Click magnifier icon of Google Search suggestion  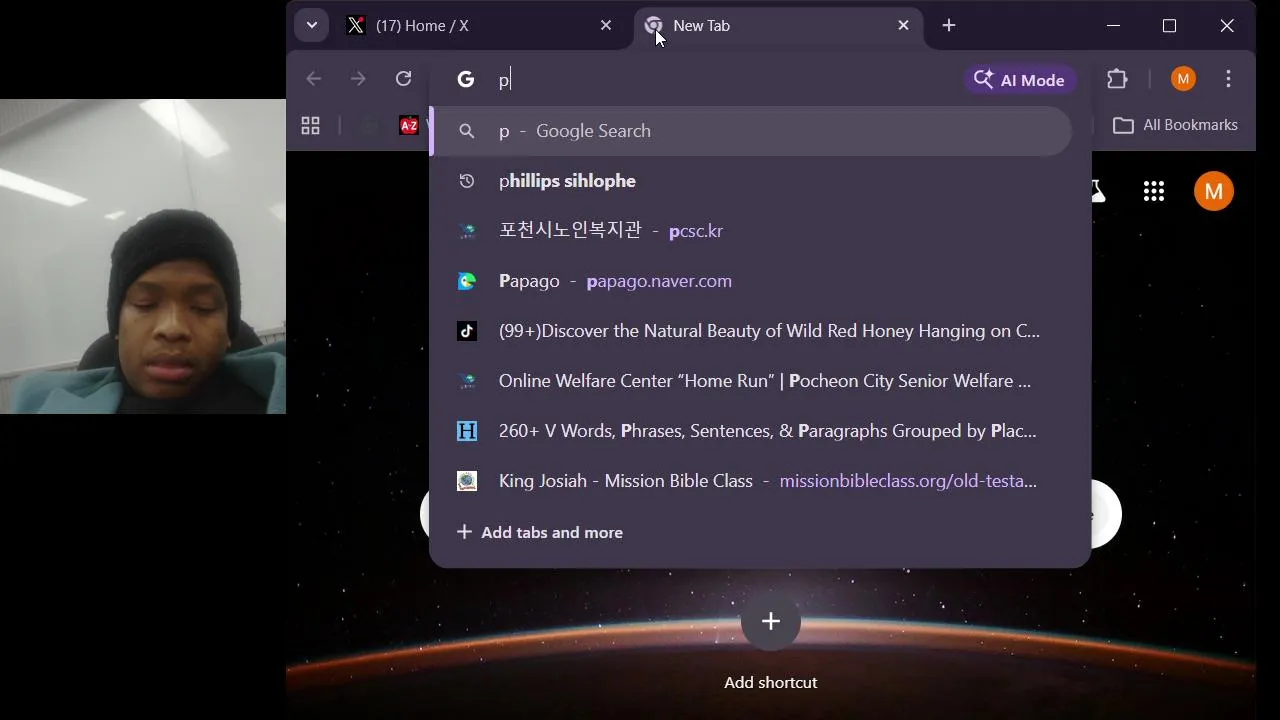click(x=467, y=131)
